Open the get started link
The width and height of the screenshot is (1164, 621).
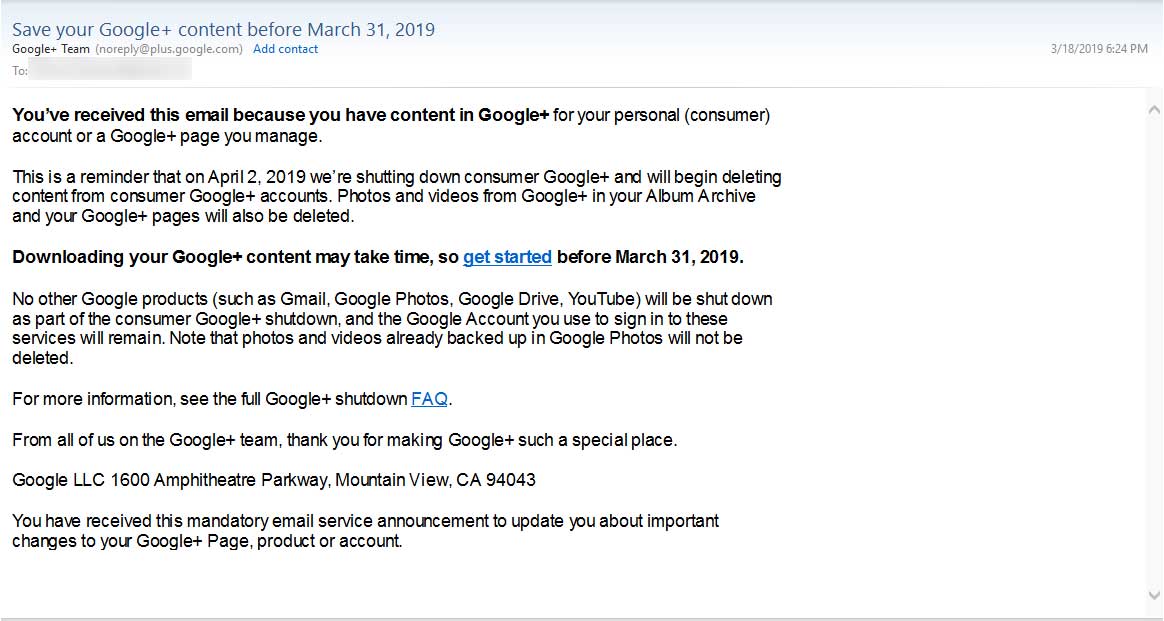(x=507, y=257)
